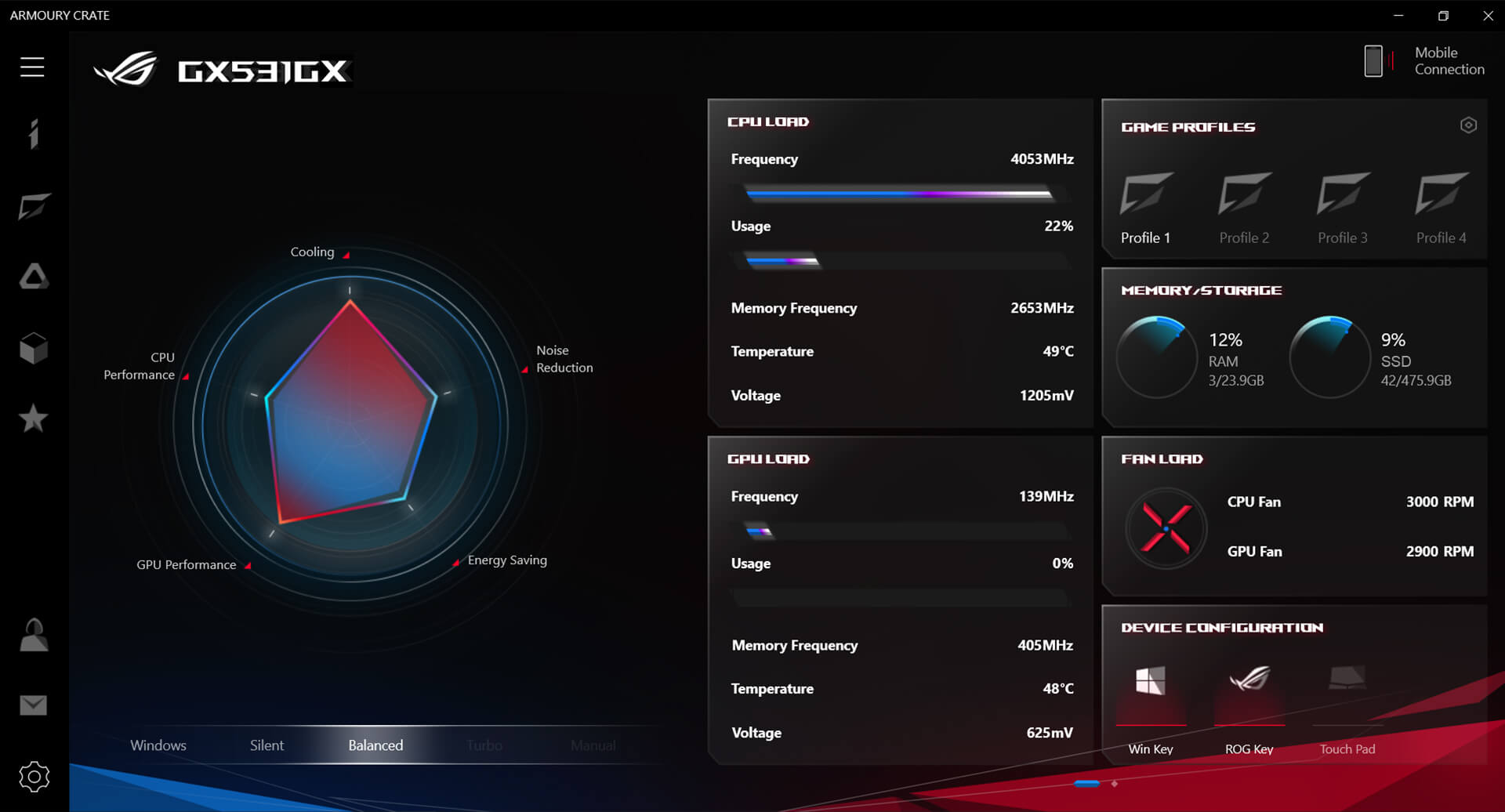Screen dimensions: 1505x812
Task: Click the DEVICE CONFIGURATION heading
Action: tap(1222, 628)
